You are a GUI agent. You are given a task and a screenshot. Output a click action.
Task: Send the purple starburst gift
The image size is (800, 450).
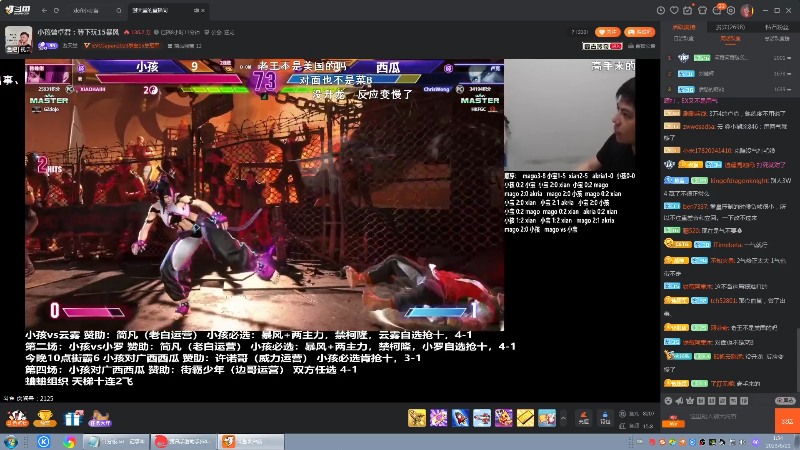coord(438,418)
